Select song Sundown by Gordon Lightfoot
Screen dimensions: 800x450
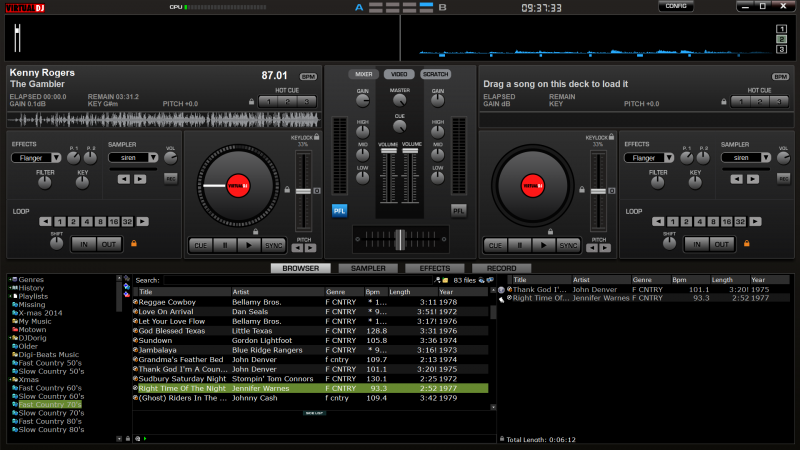tap(310, 340)
